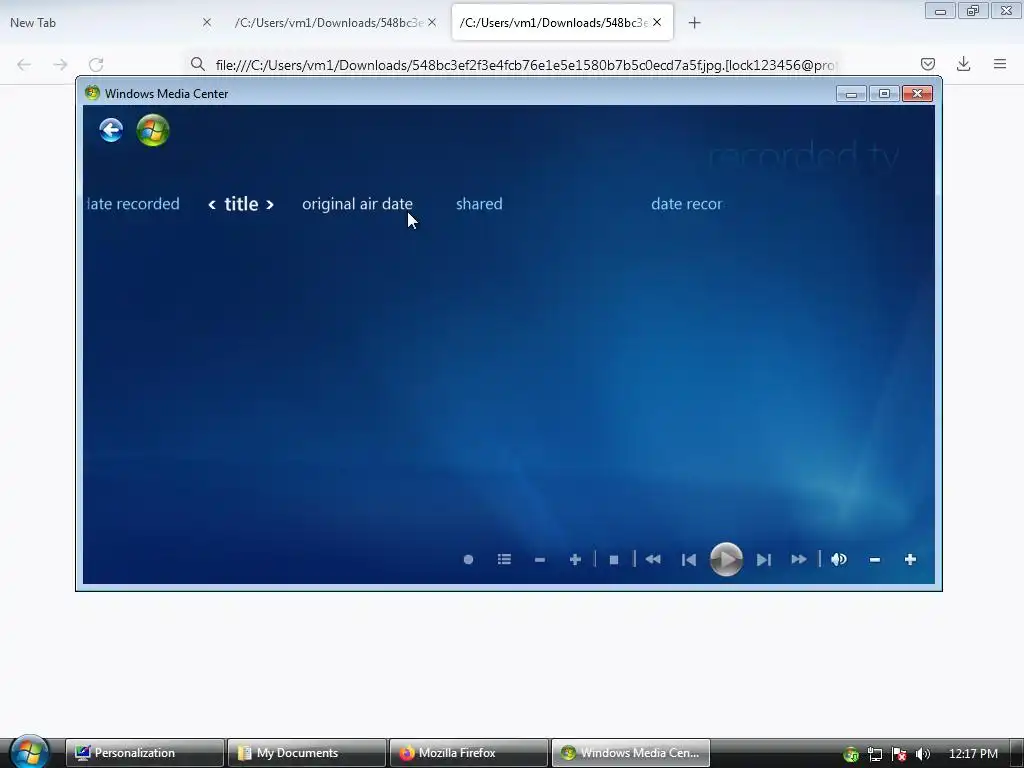Switch to second Downloads file tab
Screen dimensions: 1024x768
328,23
